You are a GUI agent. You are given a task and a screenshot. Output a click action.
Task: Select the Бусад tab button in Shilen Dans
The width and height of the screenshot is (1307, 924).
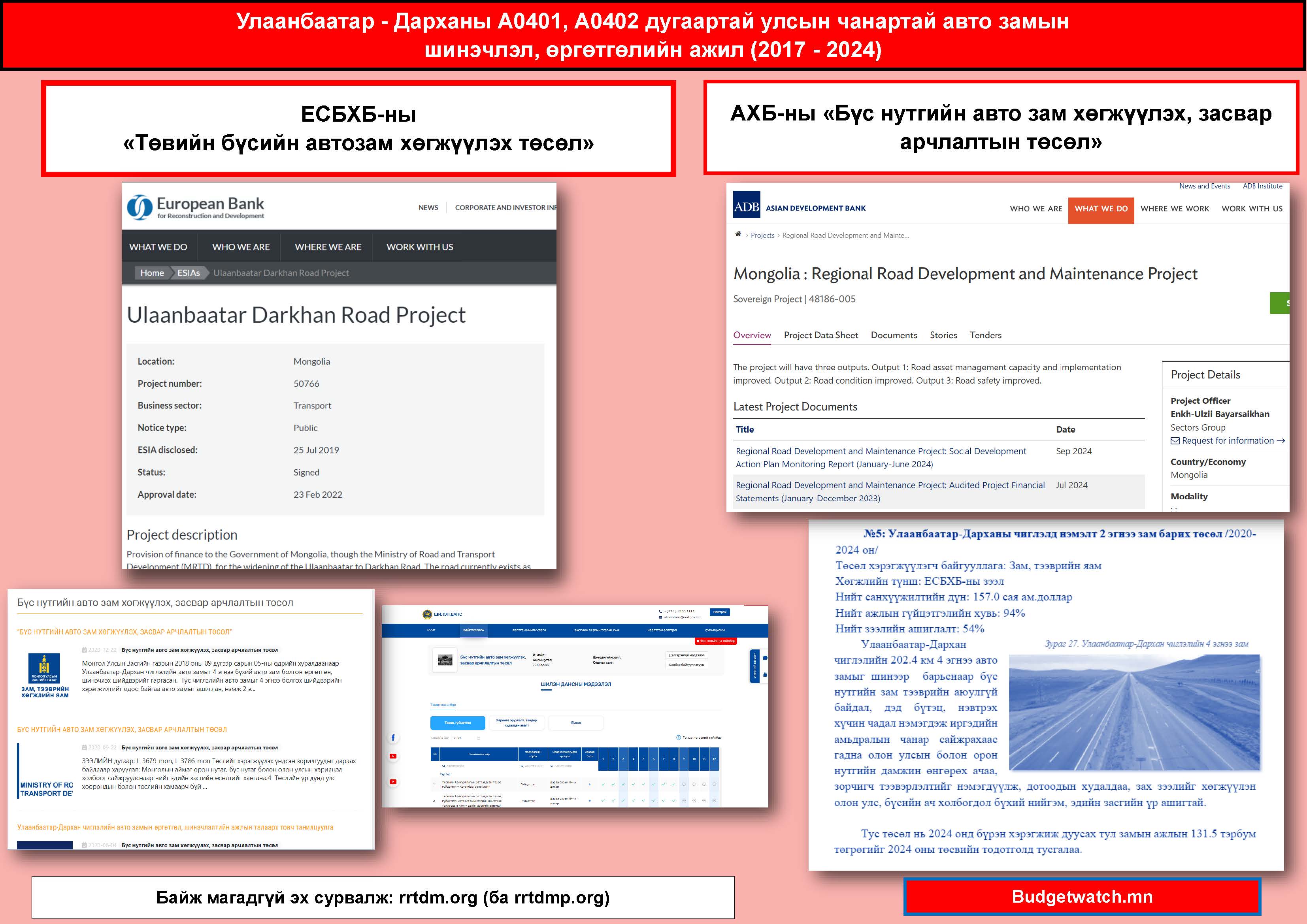pyautogui.click(x=575, y=723)
